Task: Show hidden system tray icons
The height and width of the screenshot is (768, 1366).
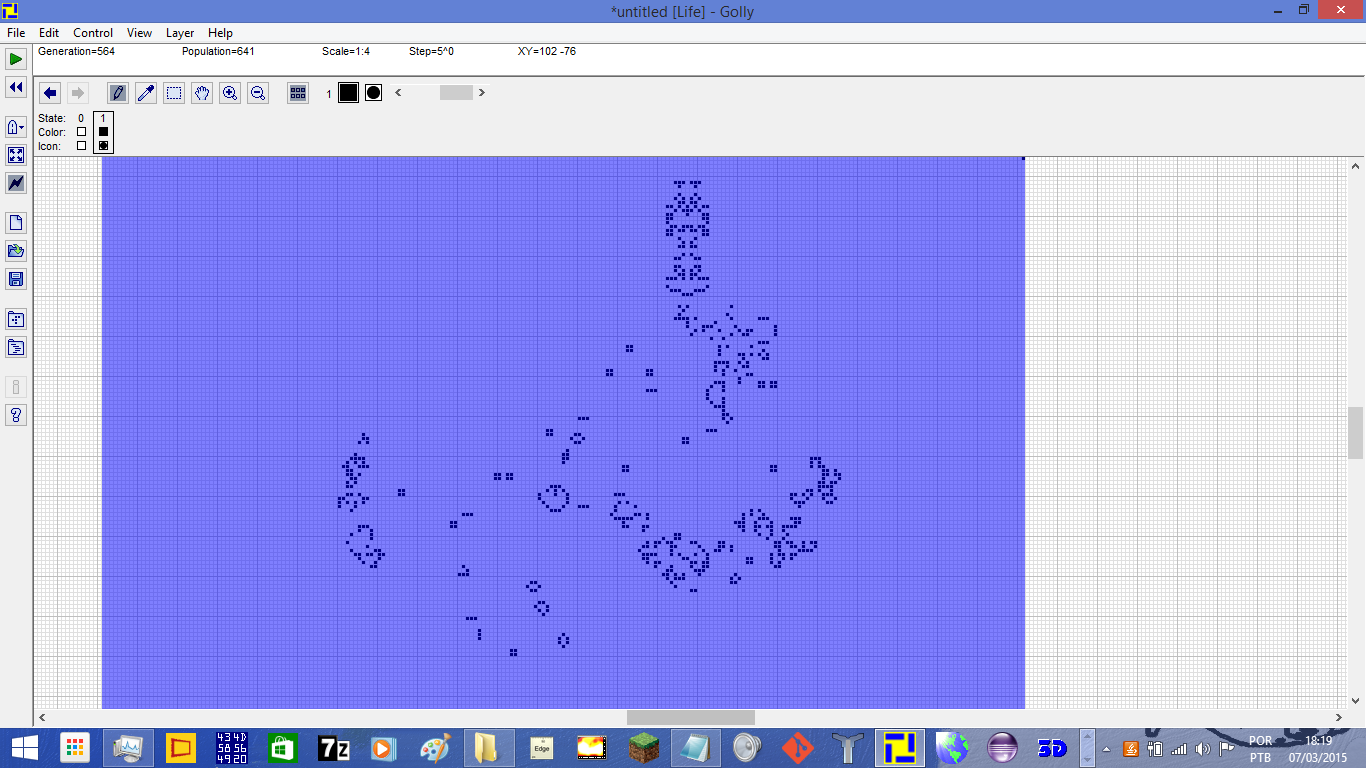Action: click(1106, 748)
